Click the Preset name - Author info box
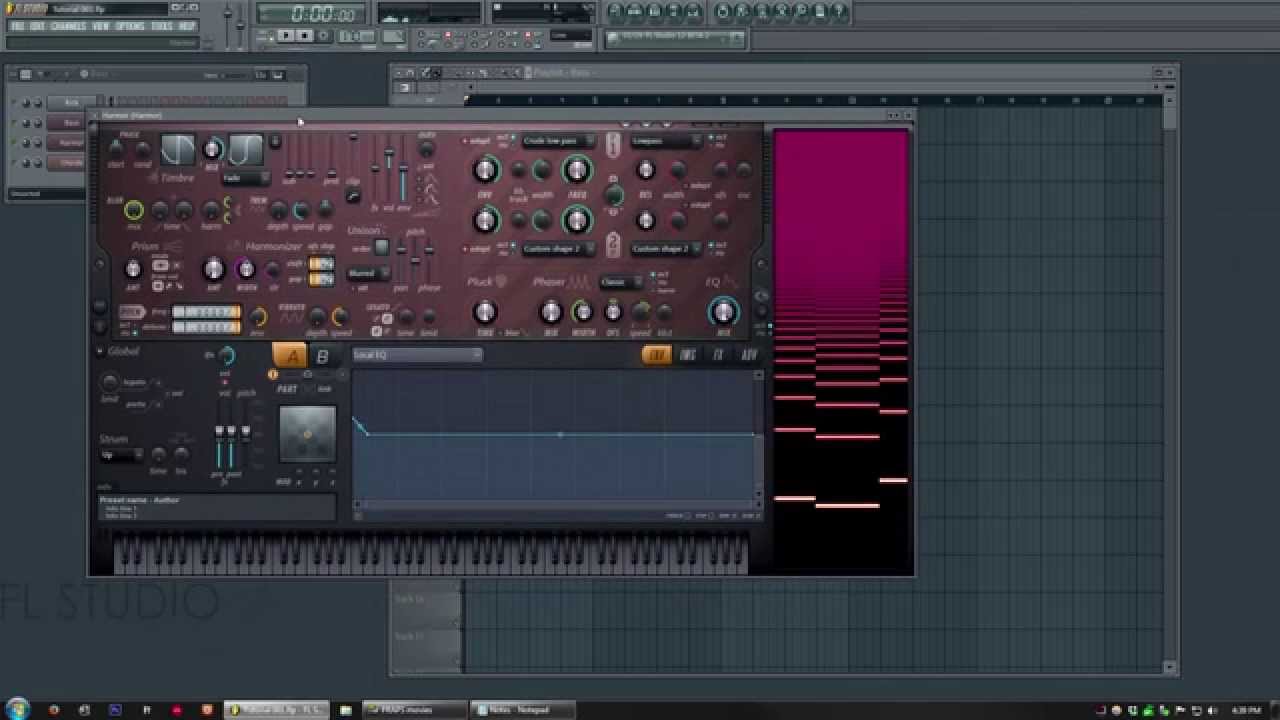Image resolution: width=1280 pixels, height=720 pixels. (x=216, y=506)
